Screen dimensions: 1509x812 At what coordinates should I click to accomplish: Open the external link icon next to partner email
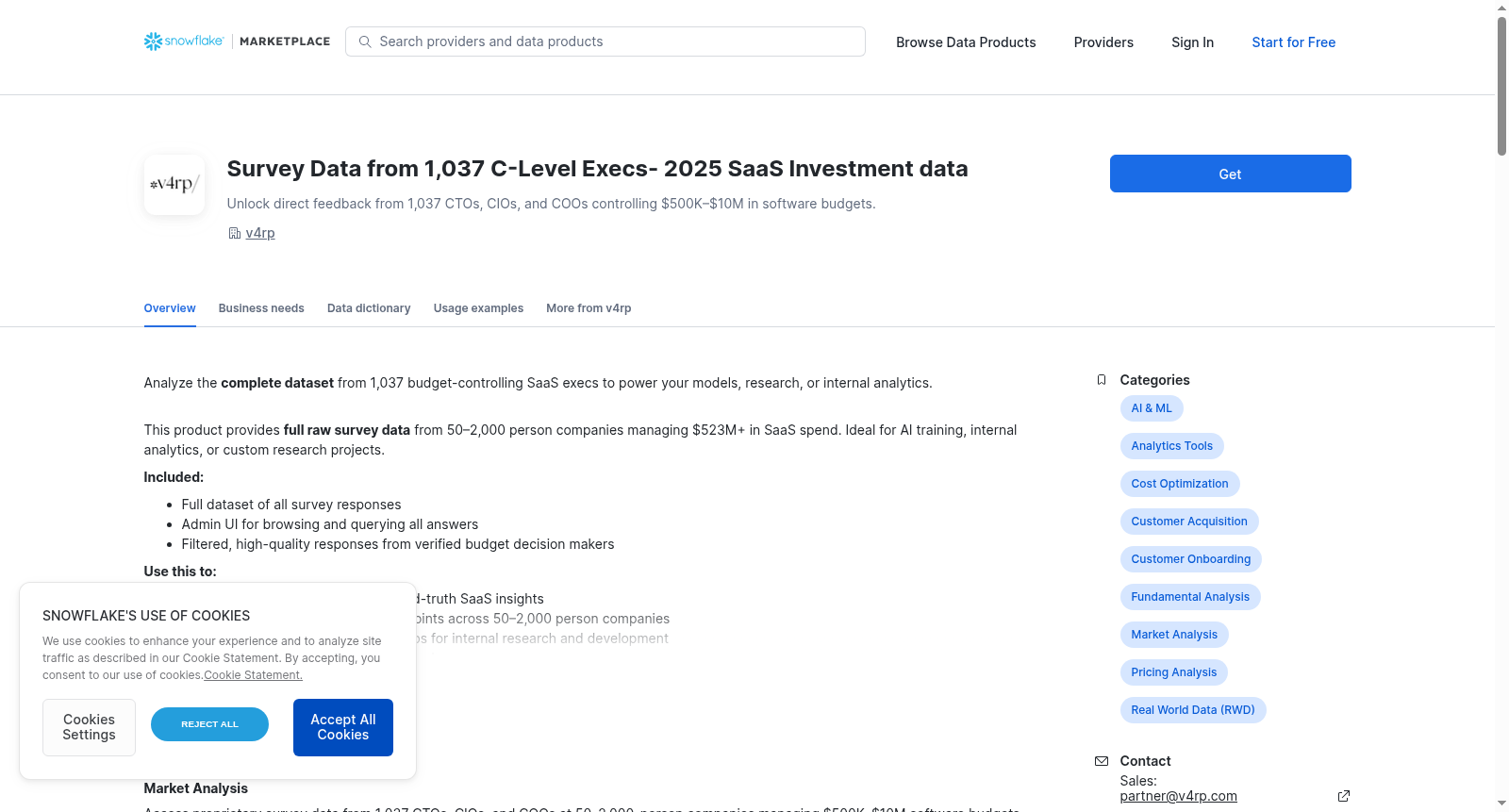1344,796
